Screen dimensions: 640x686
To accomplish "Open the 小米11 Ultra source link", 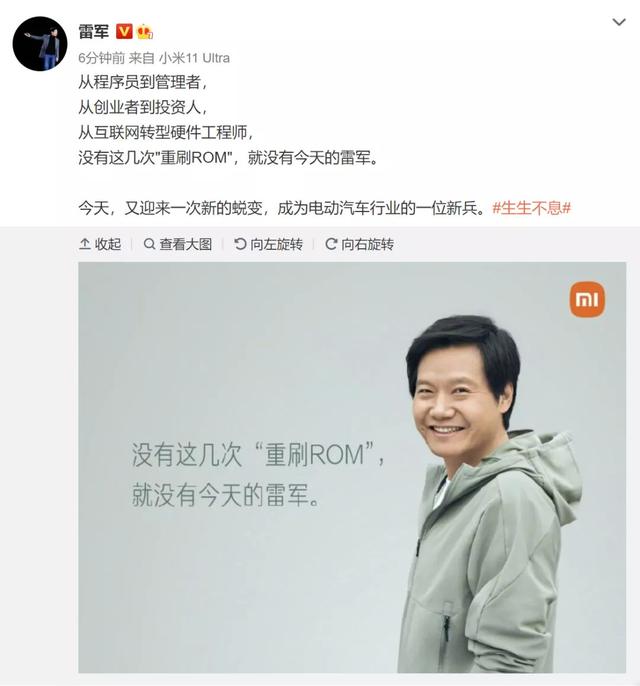I will click(x=194, y=58).
